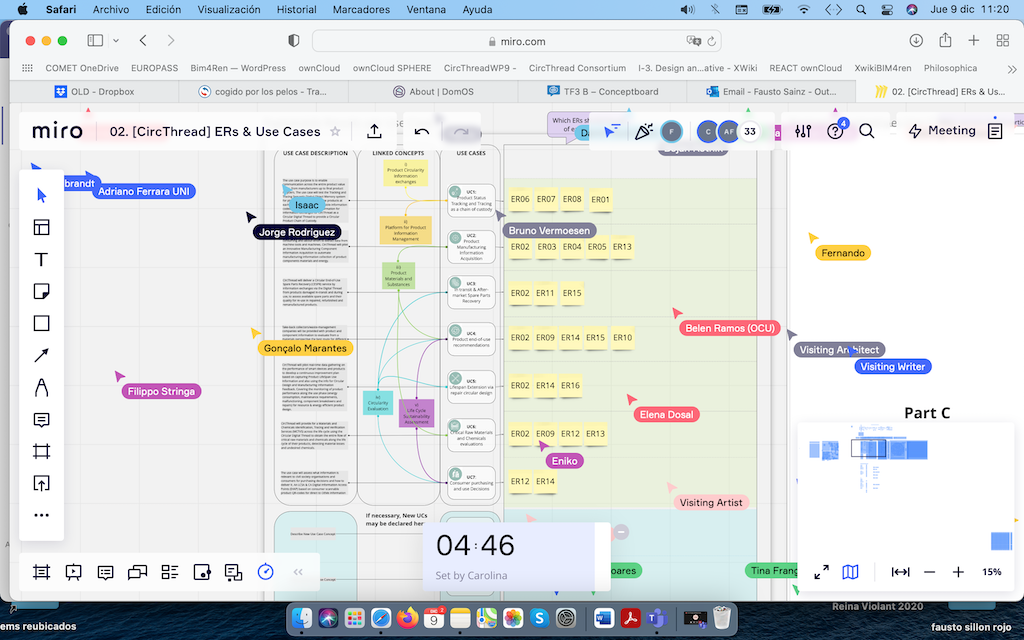Select the Frame tool in left toolbar

(41, 451)
